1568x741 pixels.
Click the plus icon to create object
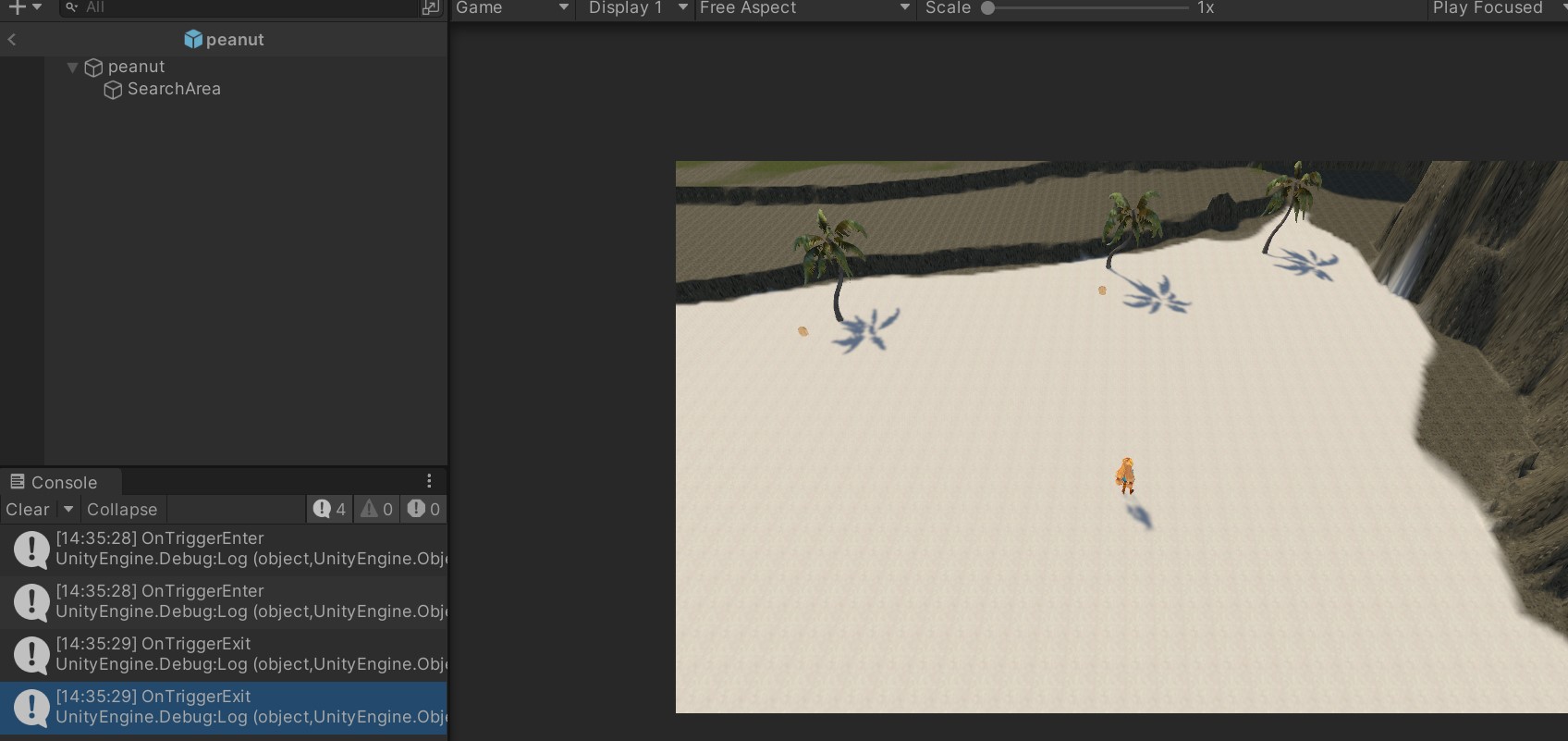click(x=16, y=7)
